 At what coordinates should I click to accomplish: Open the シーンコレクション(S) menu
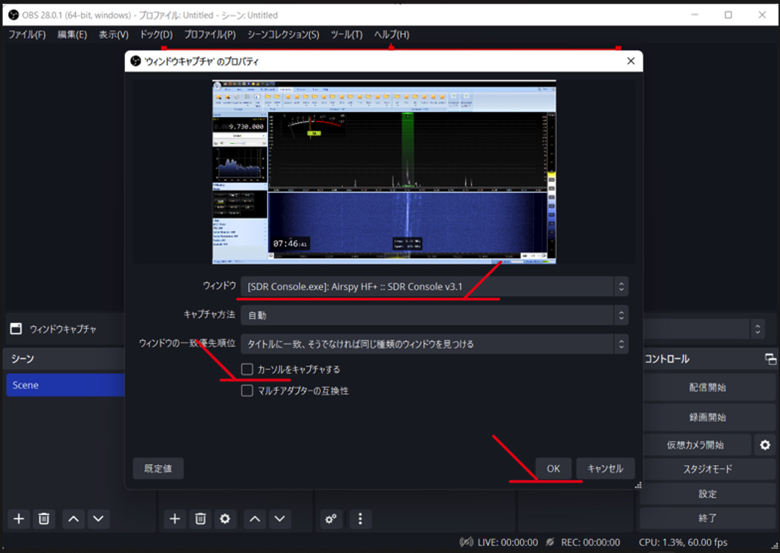point(284,34)
